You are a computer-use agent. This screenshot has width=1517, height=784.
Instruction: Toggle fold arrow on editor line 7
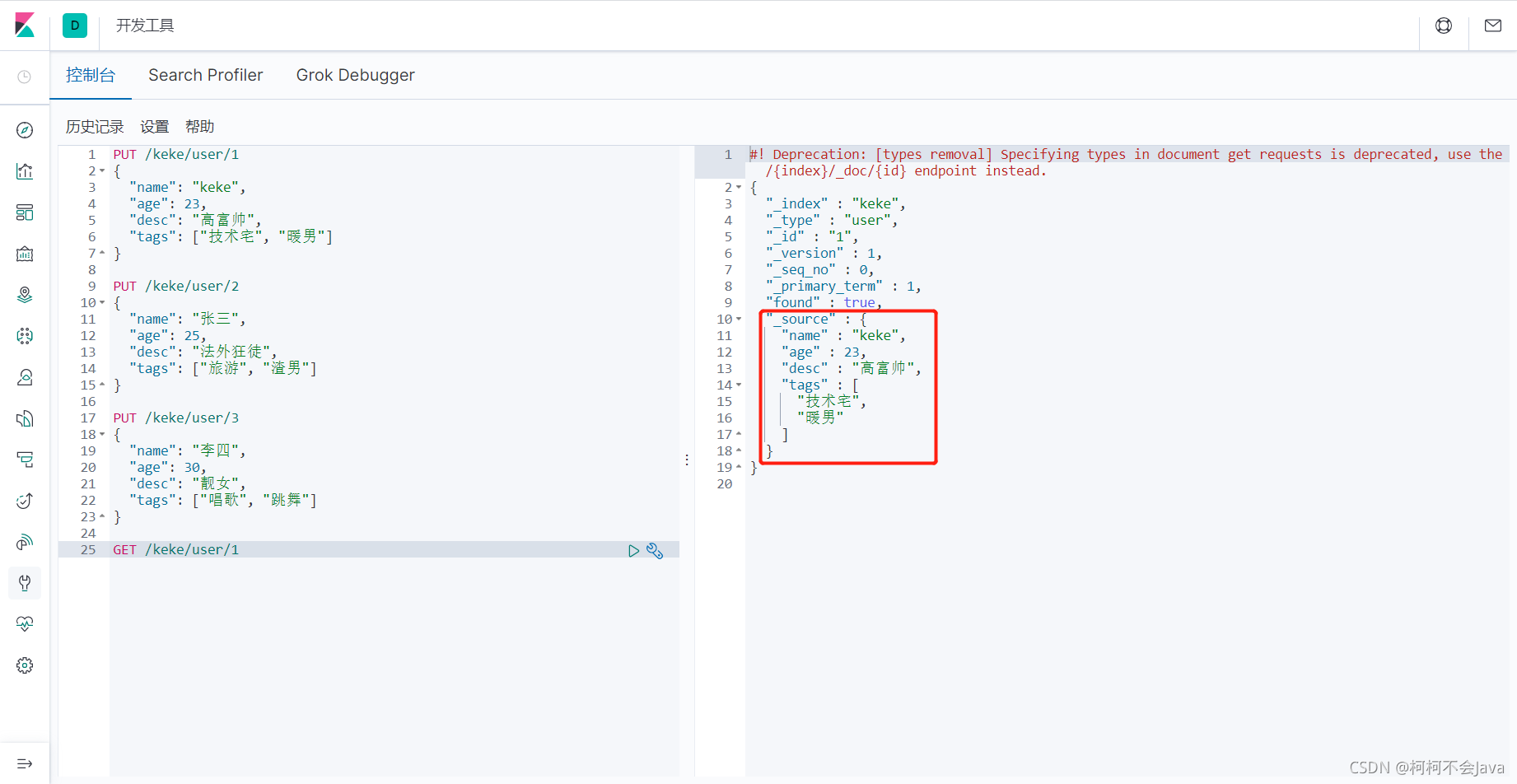(102, 253)
